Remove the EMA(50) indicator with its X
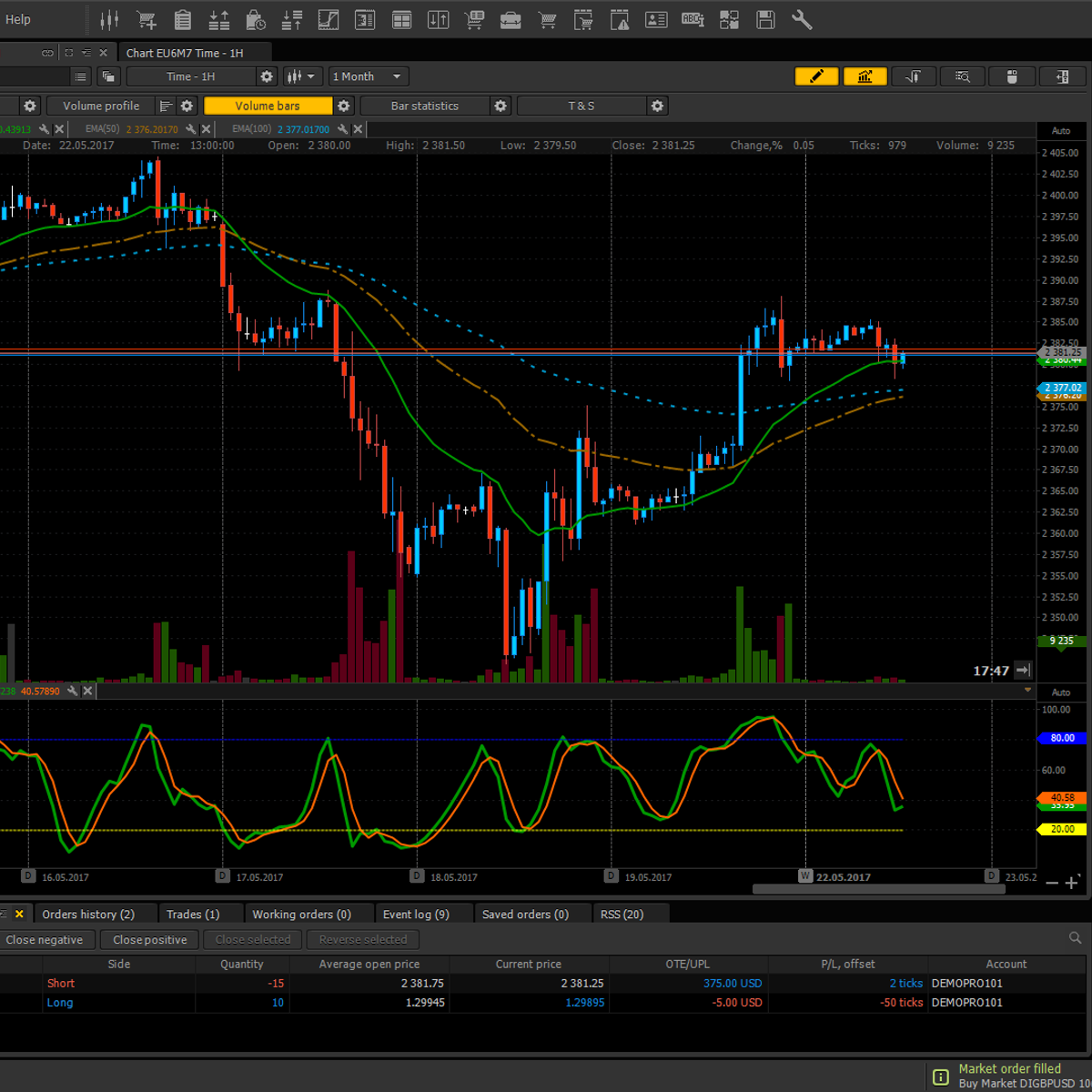1092x1092 pixels. (206, 129)
